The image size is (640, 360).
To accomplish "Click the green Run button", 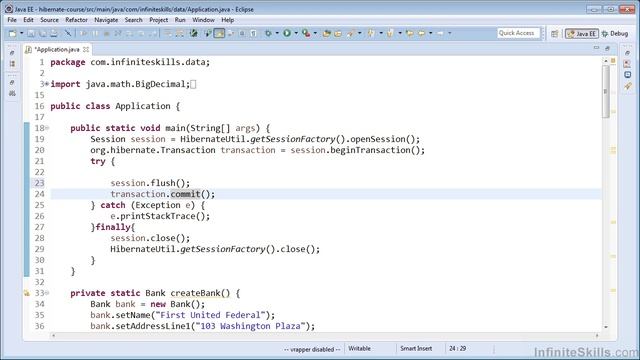I will [x=287, y=33].
